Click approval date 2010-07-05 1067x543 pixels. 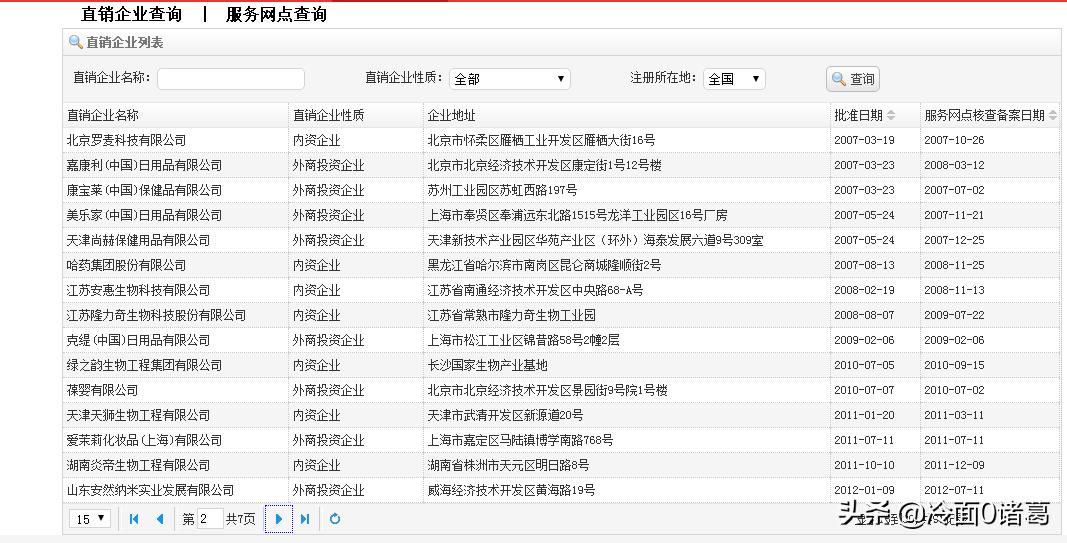click(x=864, y=365)
